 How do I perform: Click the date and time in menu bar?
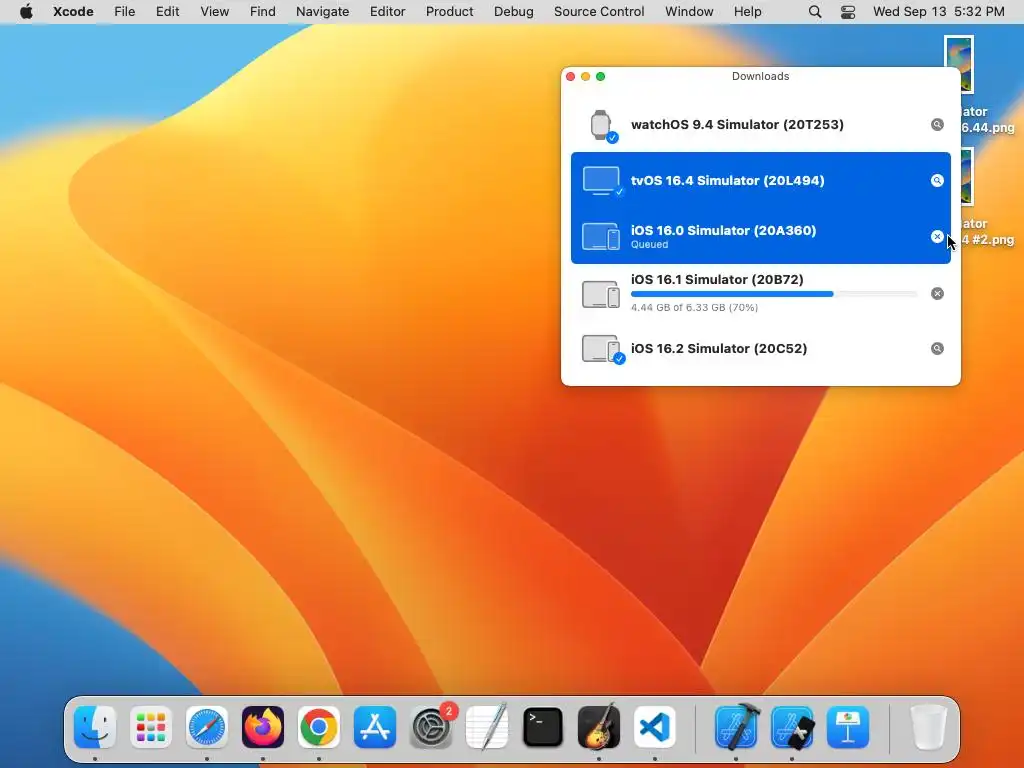tap(938, 12)
